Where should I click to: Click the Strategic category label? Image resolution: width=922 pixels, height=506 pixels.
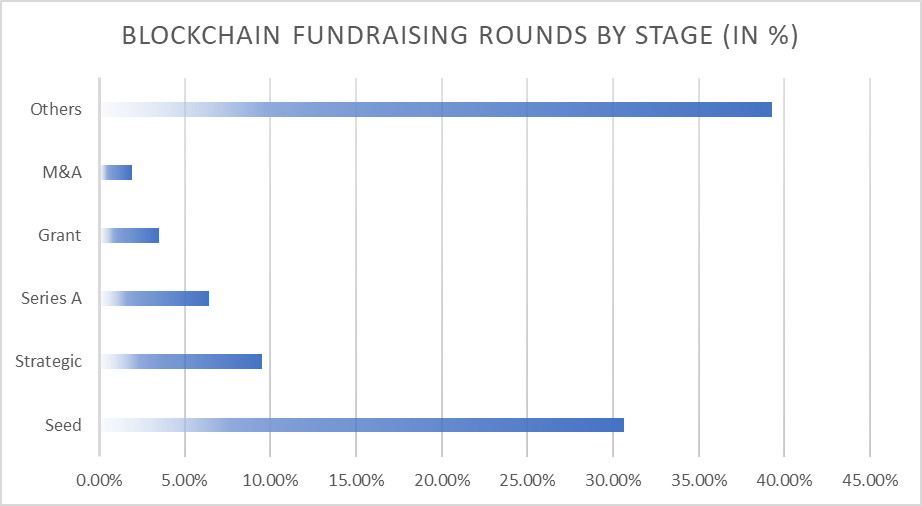[48, 361]
